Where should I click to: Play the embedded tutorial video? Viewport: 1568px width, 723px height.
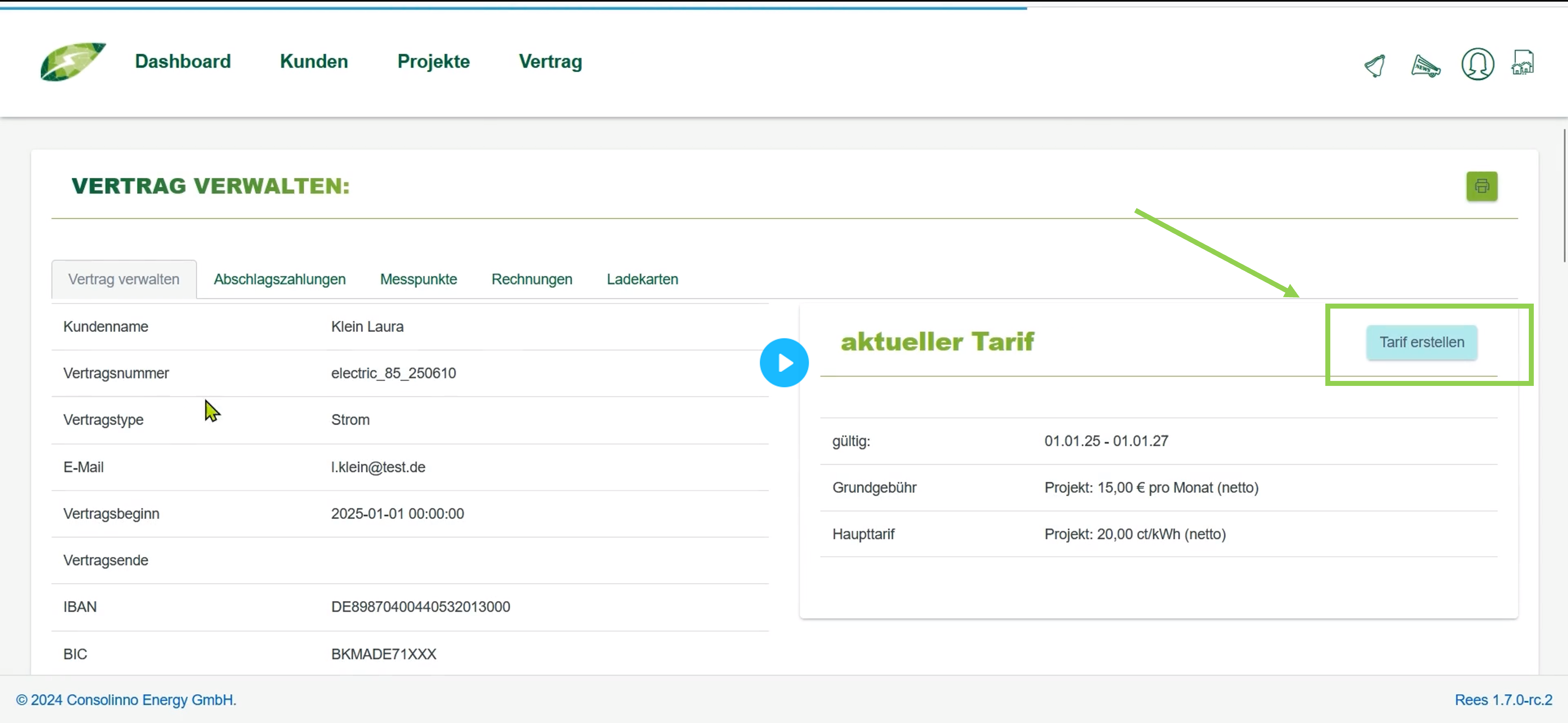[x=784, y=362]
